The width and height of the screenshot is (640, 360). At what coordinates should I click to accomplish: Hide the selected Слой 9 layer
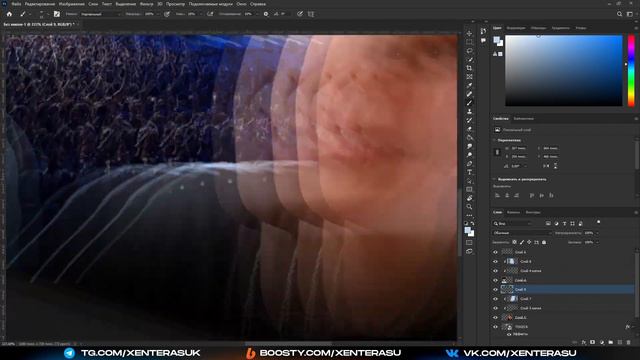tap(495, 289)
